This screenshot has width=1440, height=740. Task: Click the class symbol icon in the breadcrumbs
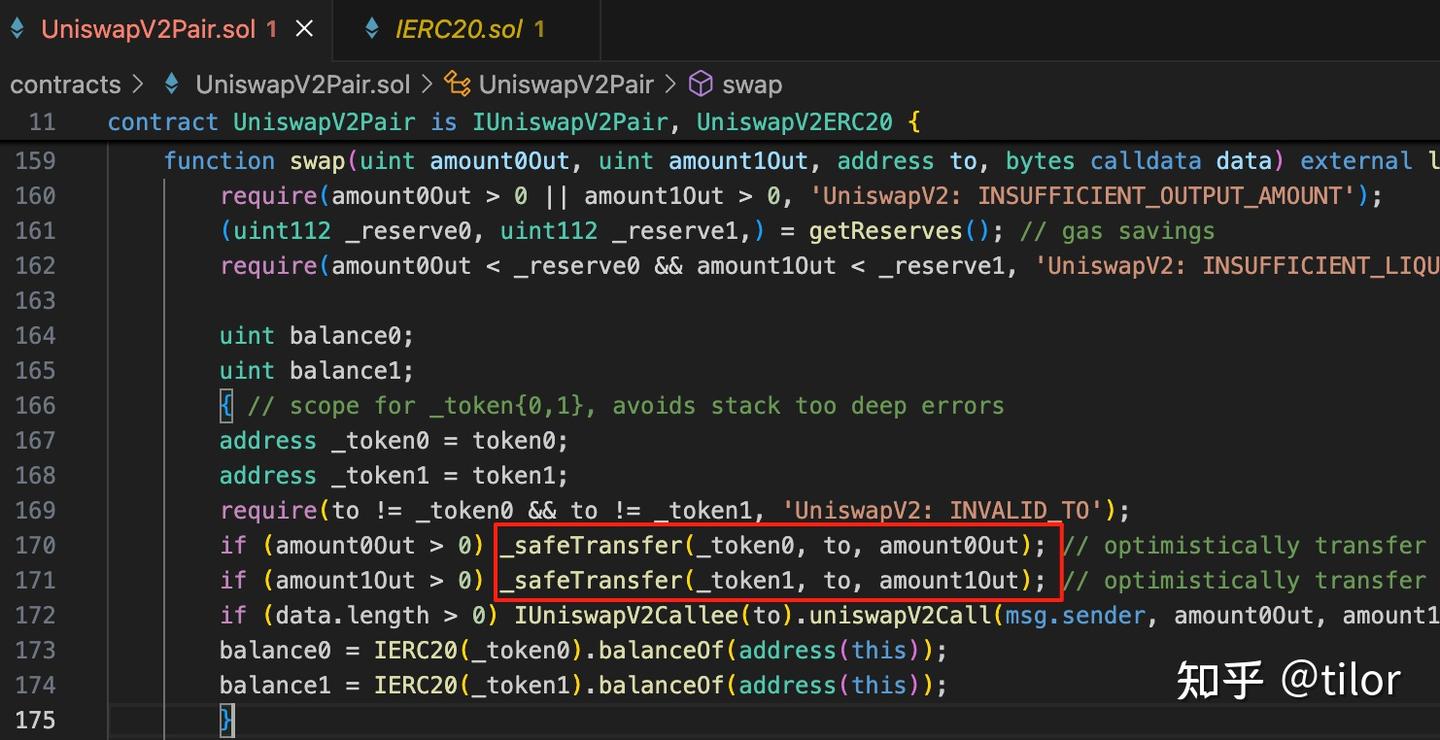pos(457,84)
